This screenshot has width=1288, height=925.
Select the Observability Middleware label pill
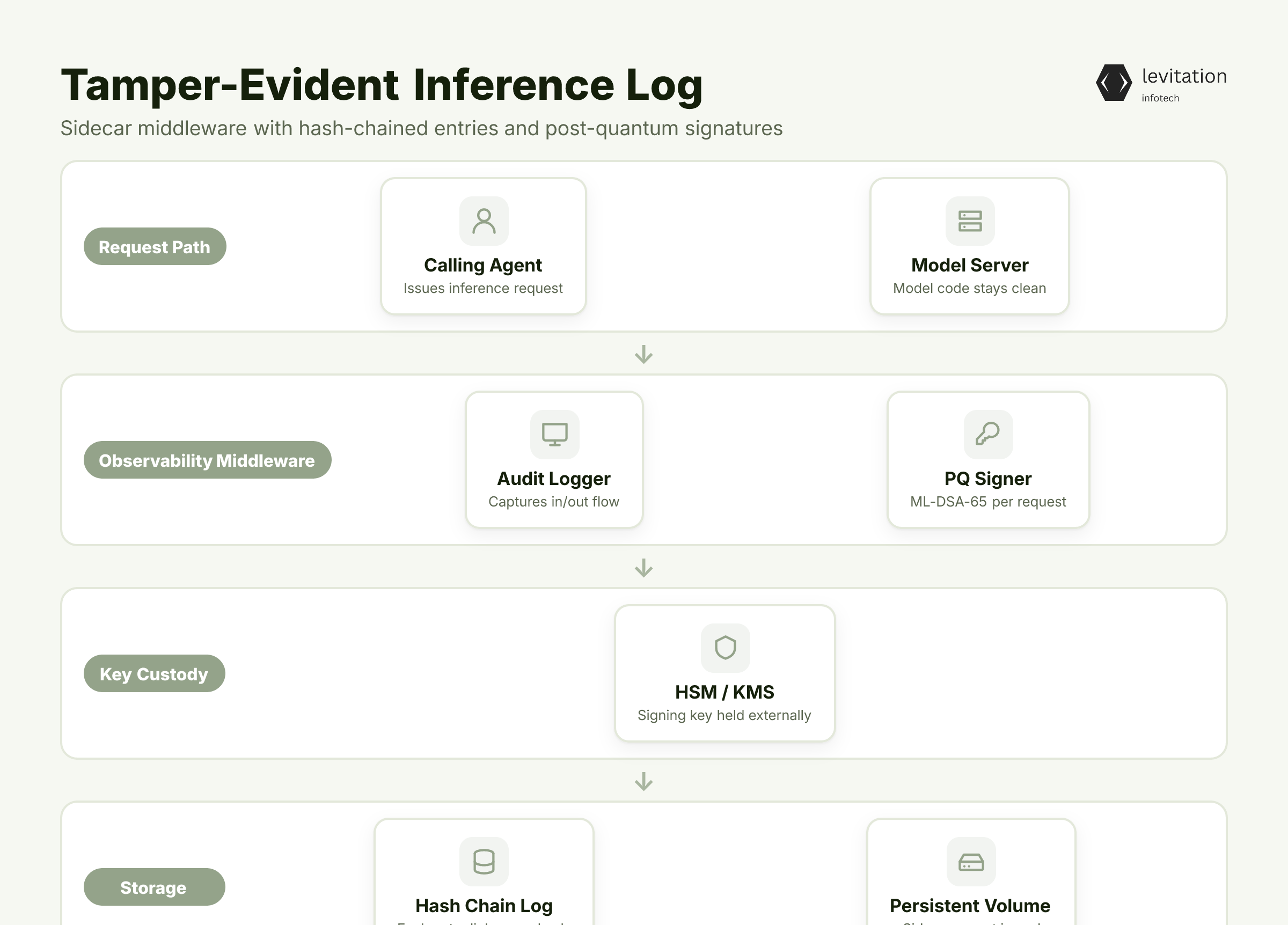click(x=207, y=460)
